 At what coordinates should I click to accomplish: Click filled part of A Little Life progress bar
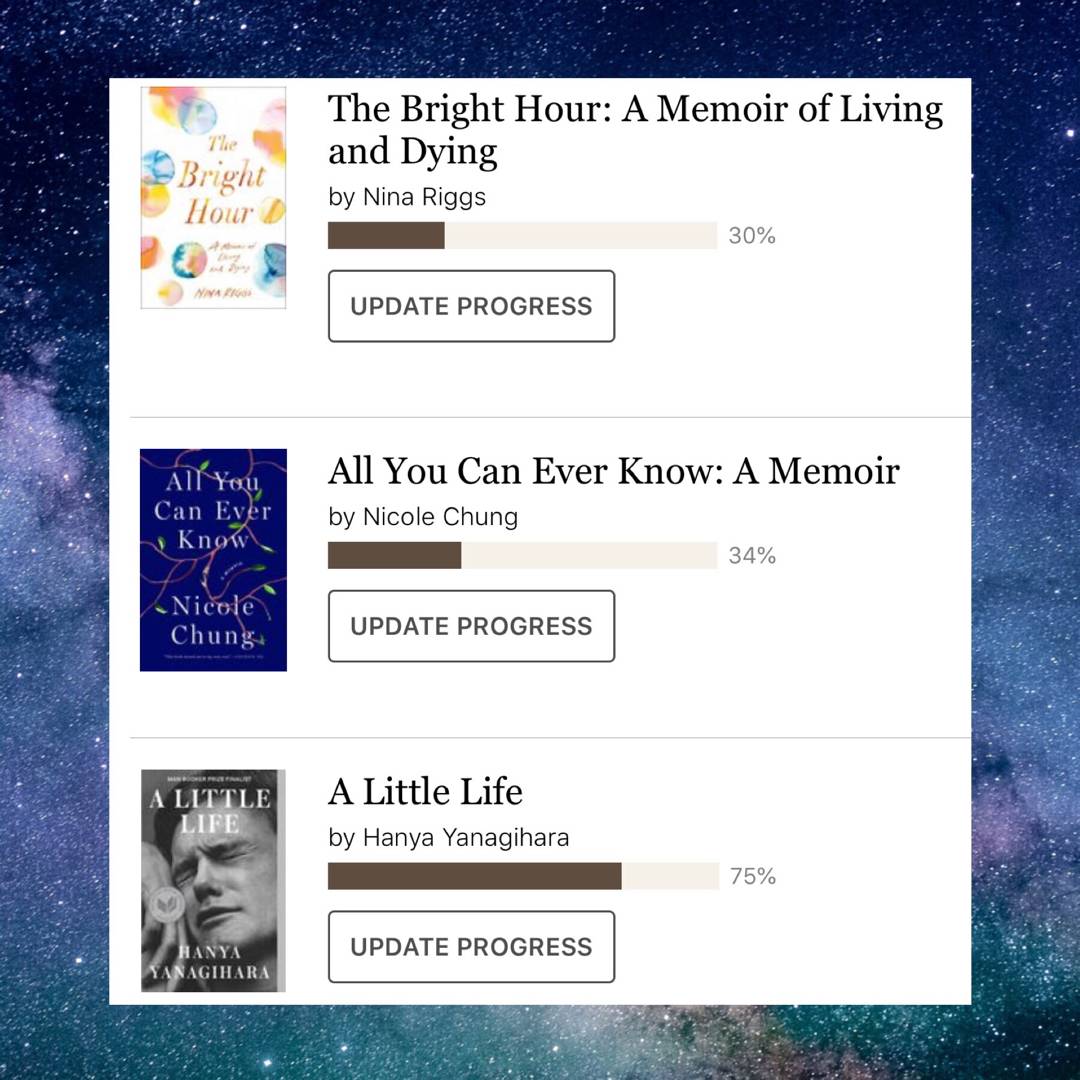(474, 876)
